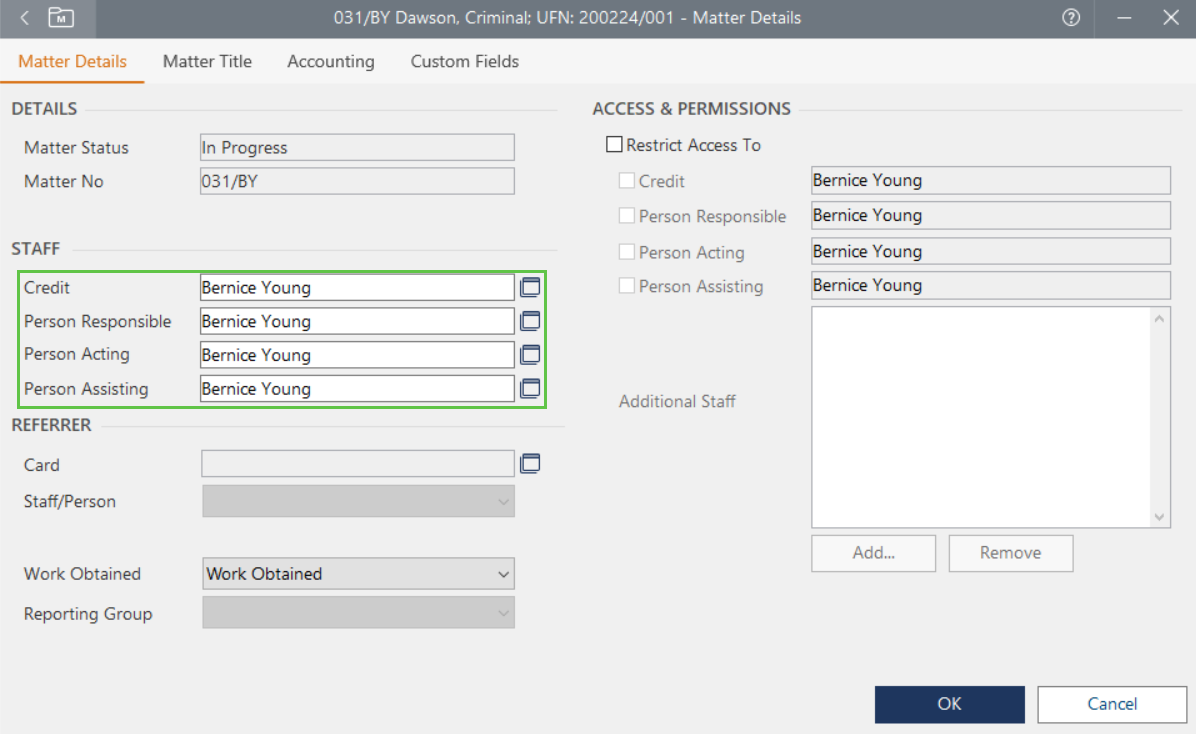Image resolution: width=1196 pixels, height=734 pixels.
Task: Open lookup icon beside Person Acting field
Action: click(530, 355)
